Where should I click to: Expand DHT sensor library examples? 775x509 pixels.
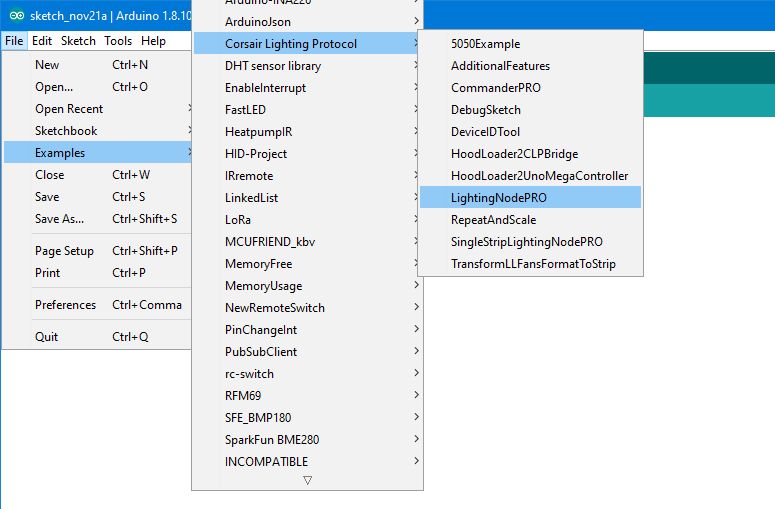pyautogui.click(x=307, y=66)
